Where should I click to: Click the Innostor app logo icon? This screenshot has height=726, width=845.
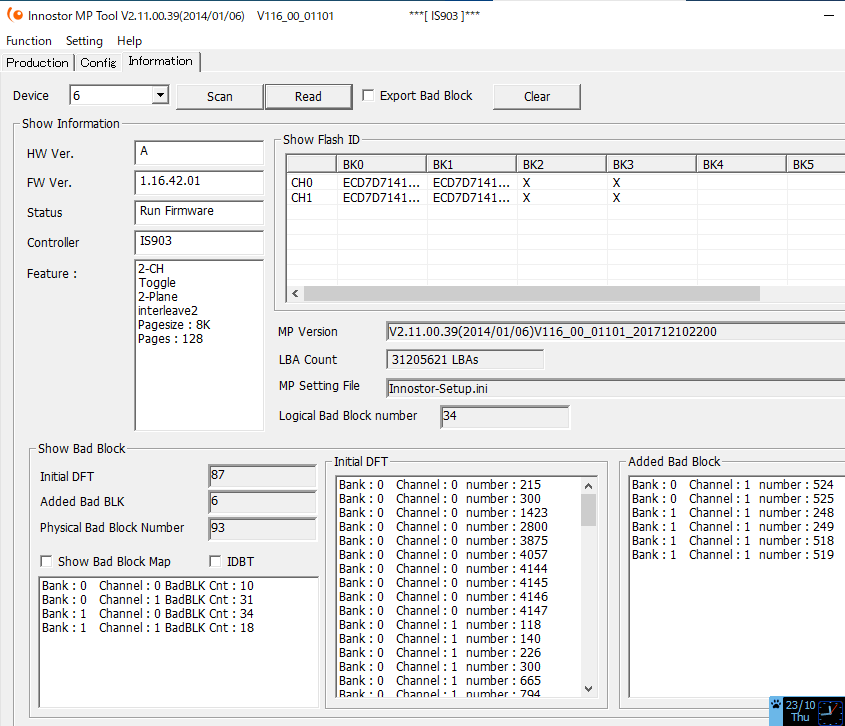tap(15, 15)
